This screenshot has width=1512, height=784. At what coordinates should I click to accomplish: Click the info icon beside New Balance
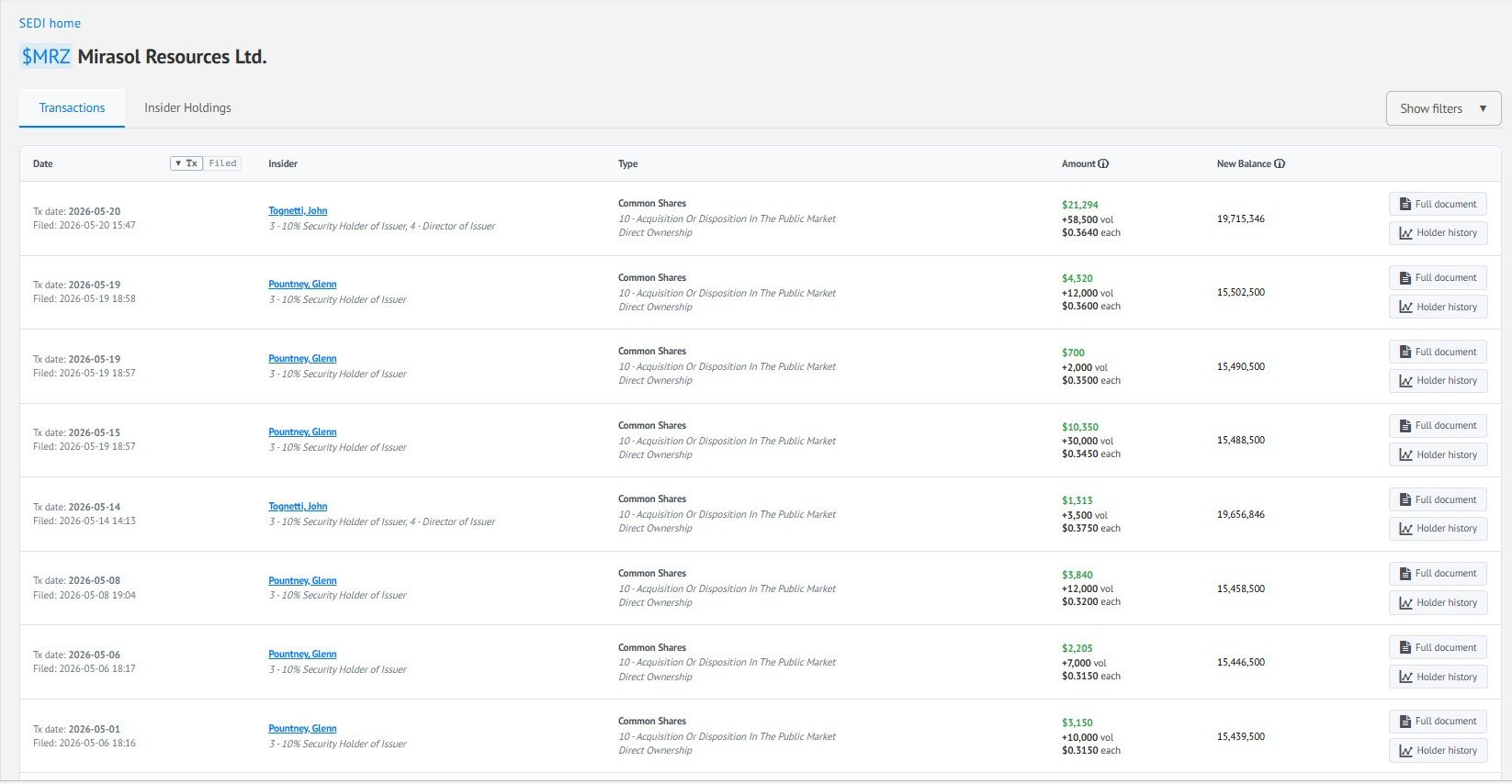pyautogui.click(x=1280, y=163)
